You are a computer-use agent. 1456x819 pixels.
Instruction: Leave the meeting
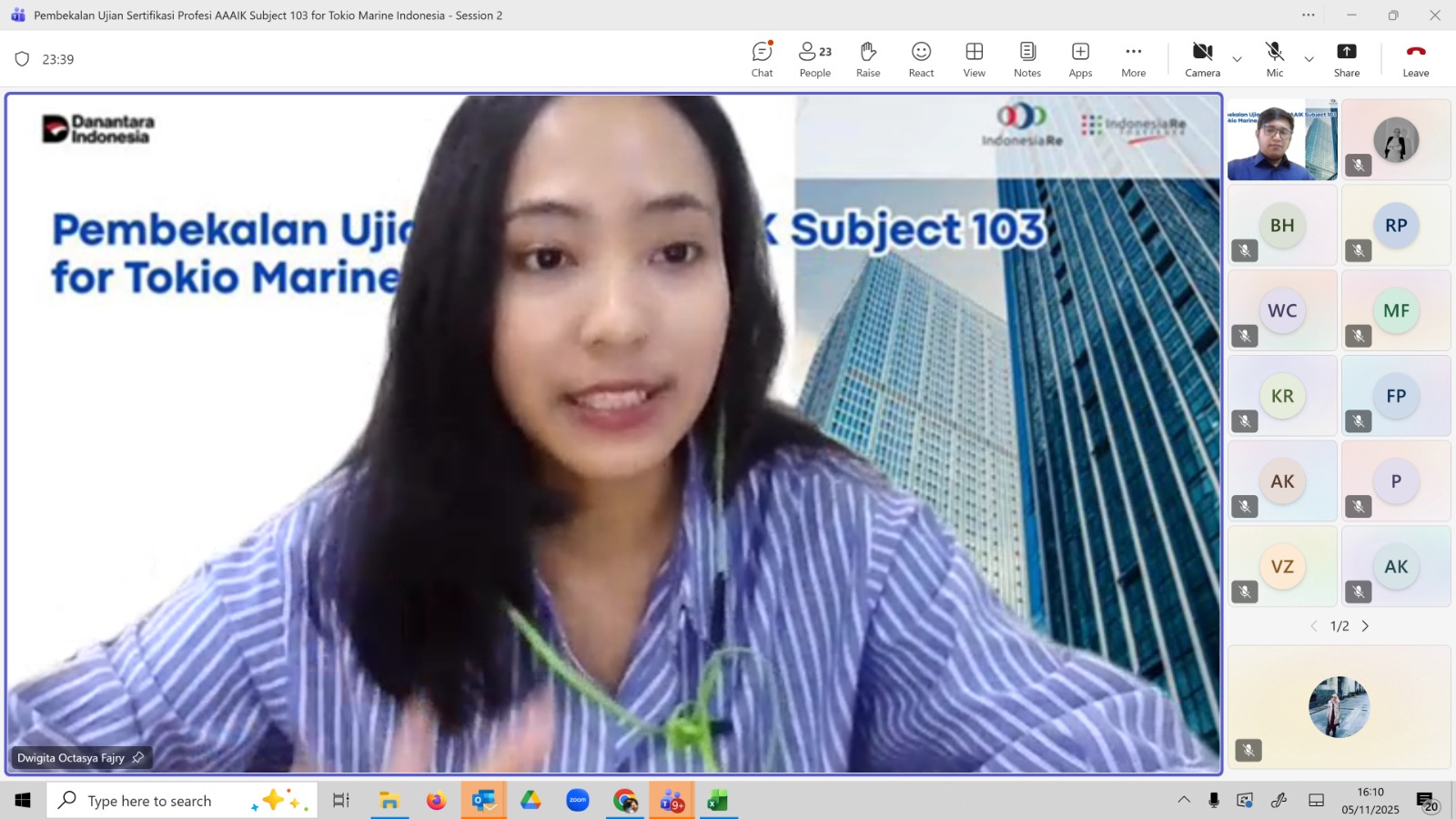coord(1415,59)
